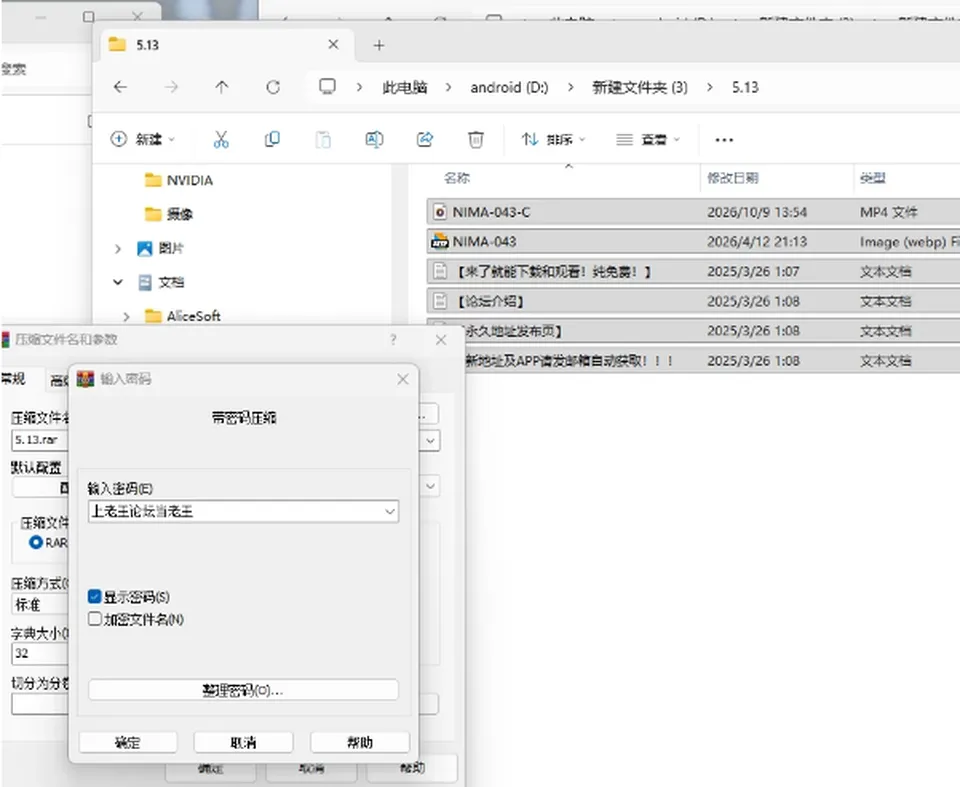Go back with the left arrow button
This screenshot has width=960, height=787.
[x=121, y=87]
